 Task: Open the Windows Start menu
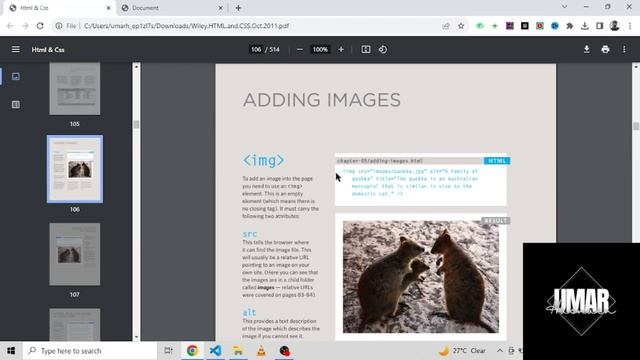click(11, 351)
